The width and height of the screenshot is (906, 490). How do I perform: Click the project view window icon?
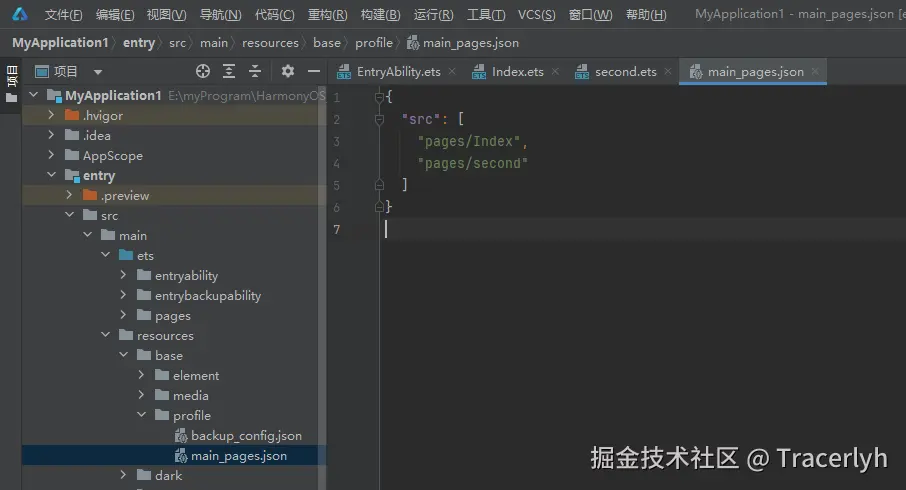pos(42,72)
